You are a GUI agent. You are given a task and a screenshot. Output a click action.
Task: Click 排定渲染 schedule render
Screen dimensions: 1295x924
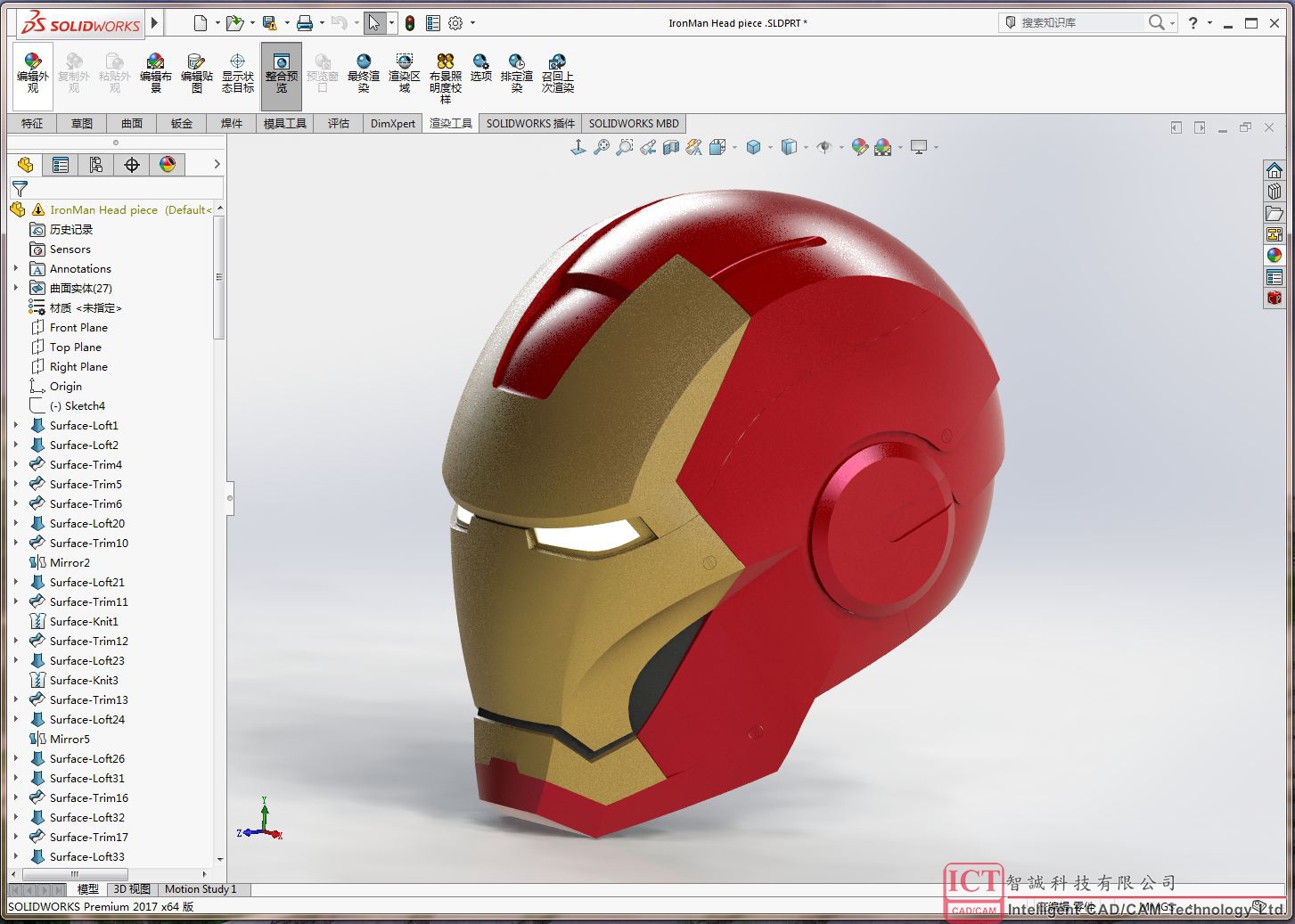click(x=517, y=73)
